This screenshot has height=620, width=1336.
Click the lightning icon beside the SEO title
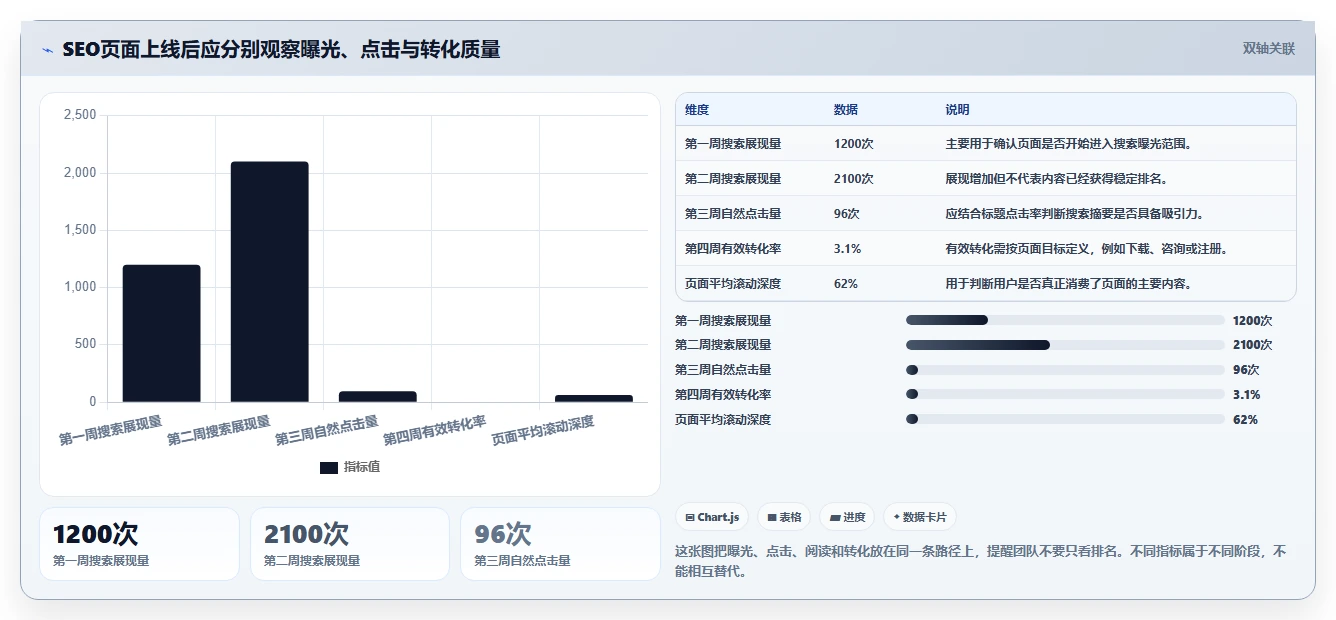coord(48,50)
